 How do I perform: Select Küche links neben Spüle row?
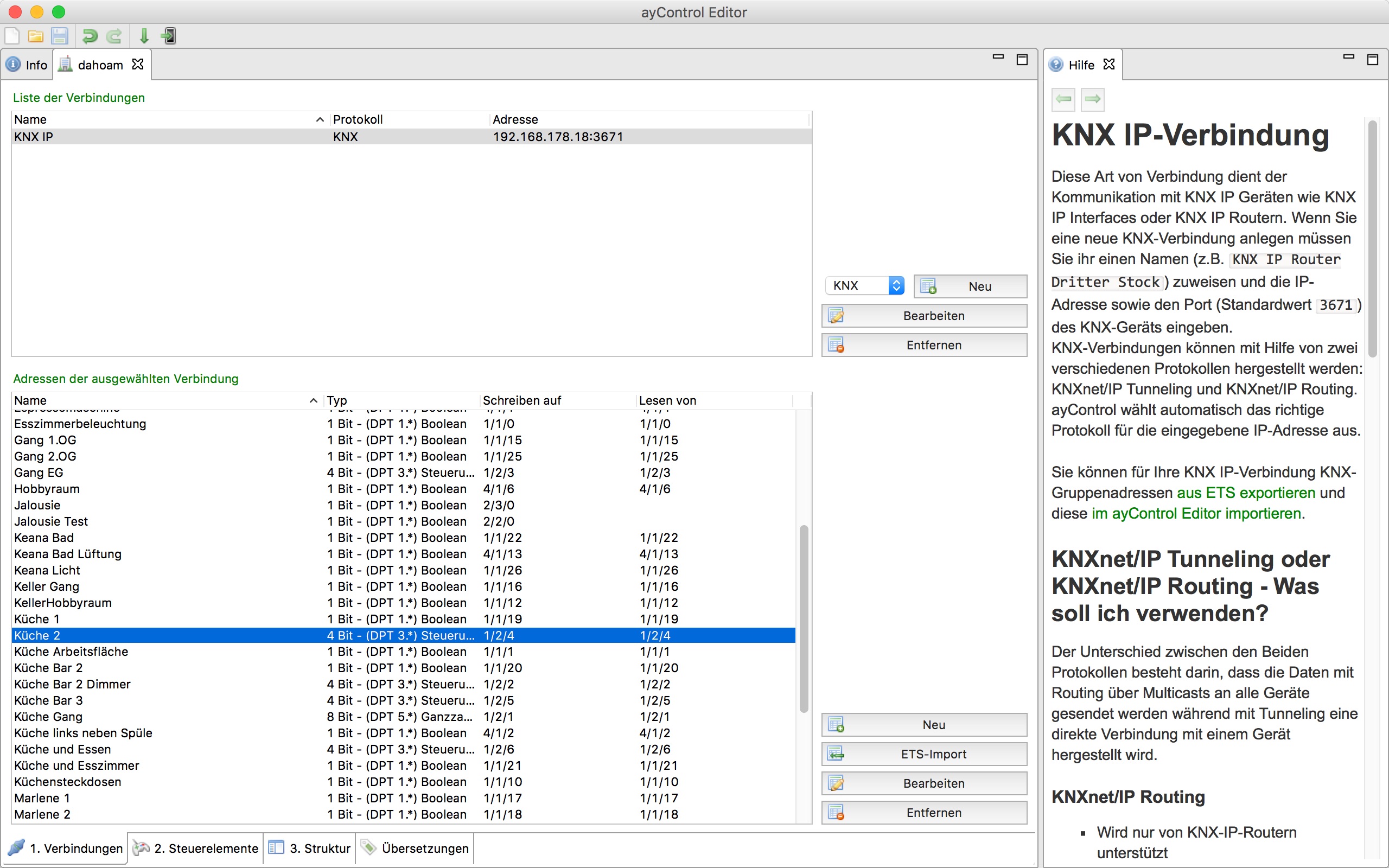coord(404,732)
